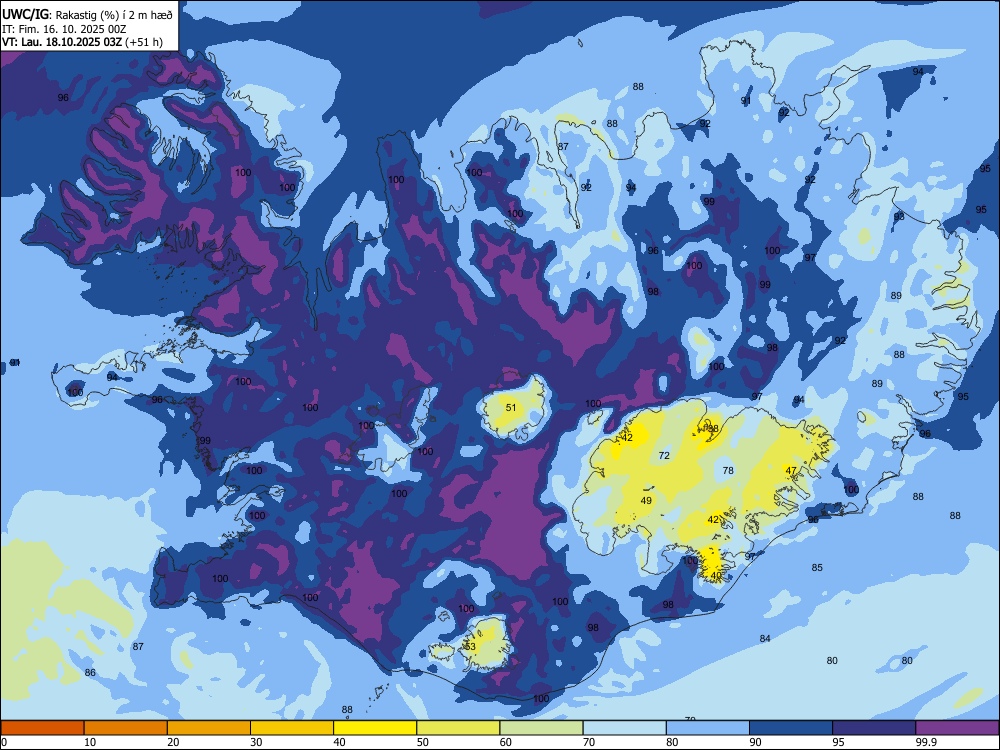
Task: Click the 'IT: Fim. 16. 10. 2025 00Z' line
Action: [x=64, y=29]
